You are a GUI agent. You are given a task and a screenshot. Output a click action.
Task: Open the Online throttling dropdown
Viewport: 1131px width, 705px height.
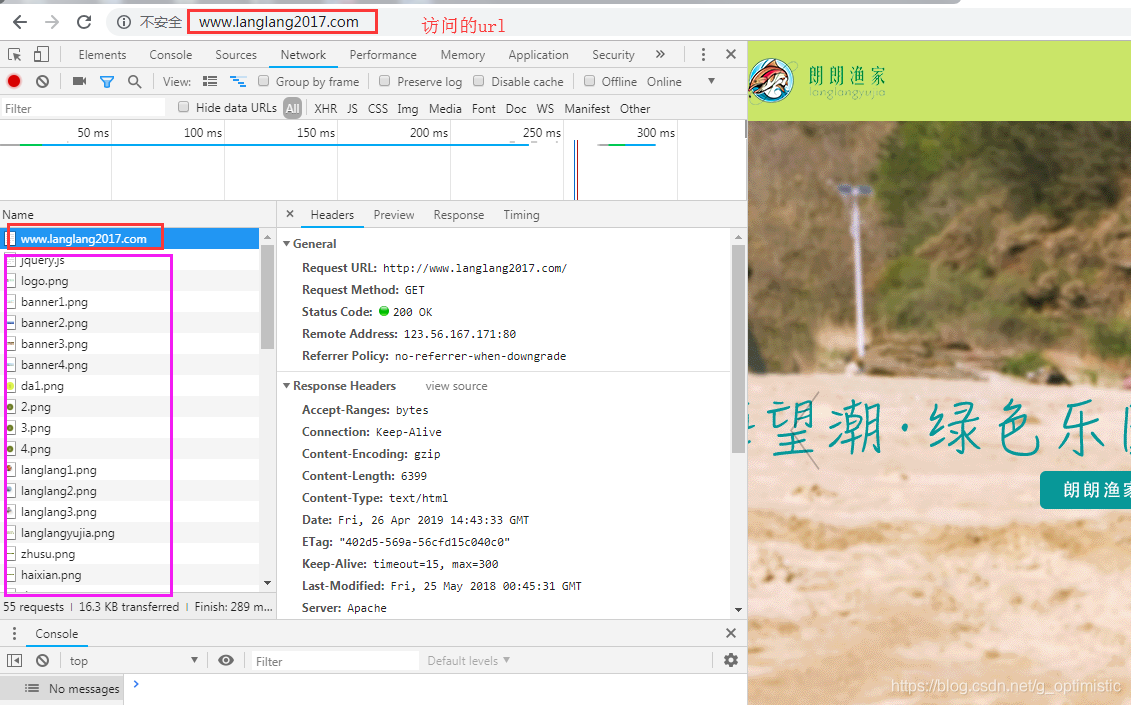682,82
